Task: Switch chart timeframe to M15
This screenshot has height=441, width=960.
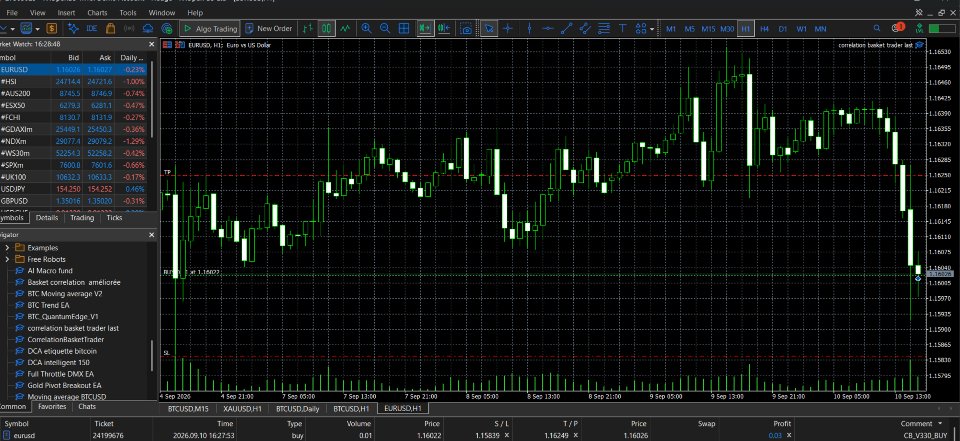Action: [708, 29]
